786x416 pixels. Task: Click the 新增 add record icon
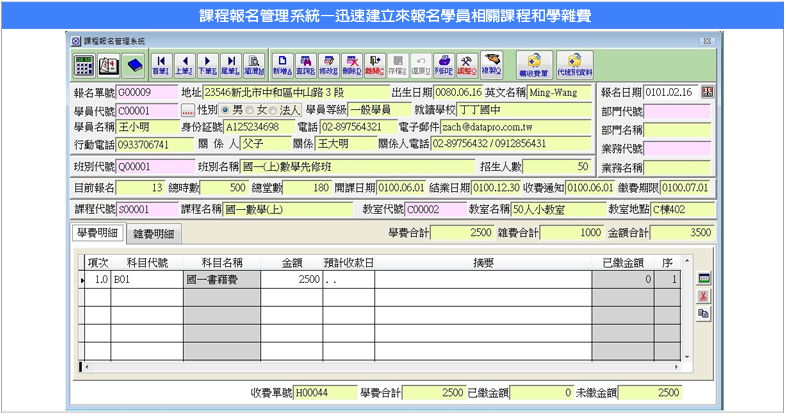279,65
